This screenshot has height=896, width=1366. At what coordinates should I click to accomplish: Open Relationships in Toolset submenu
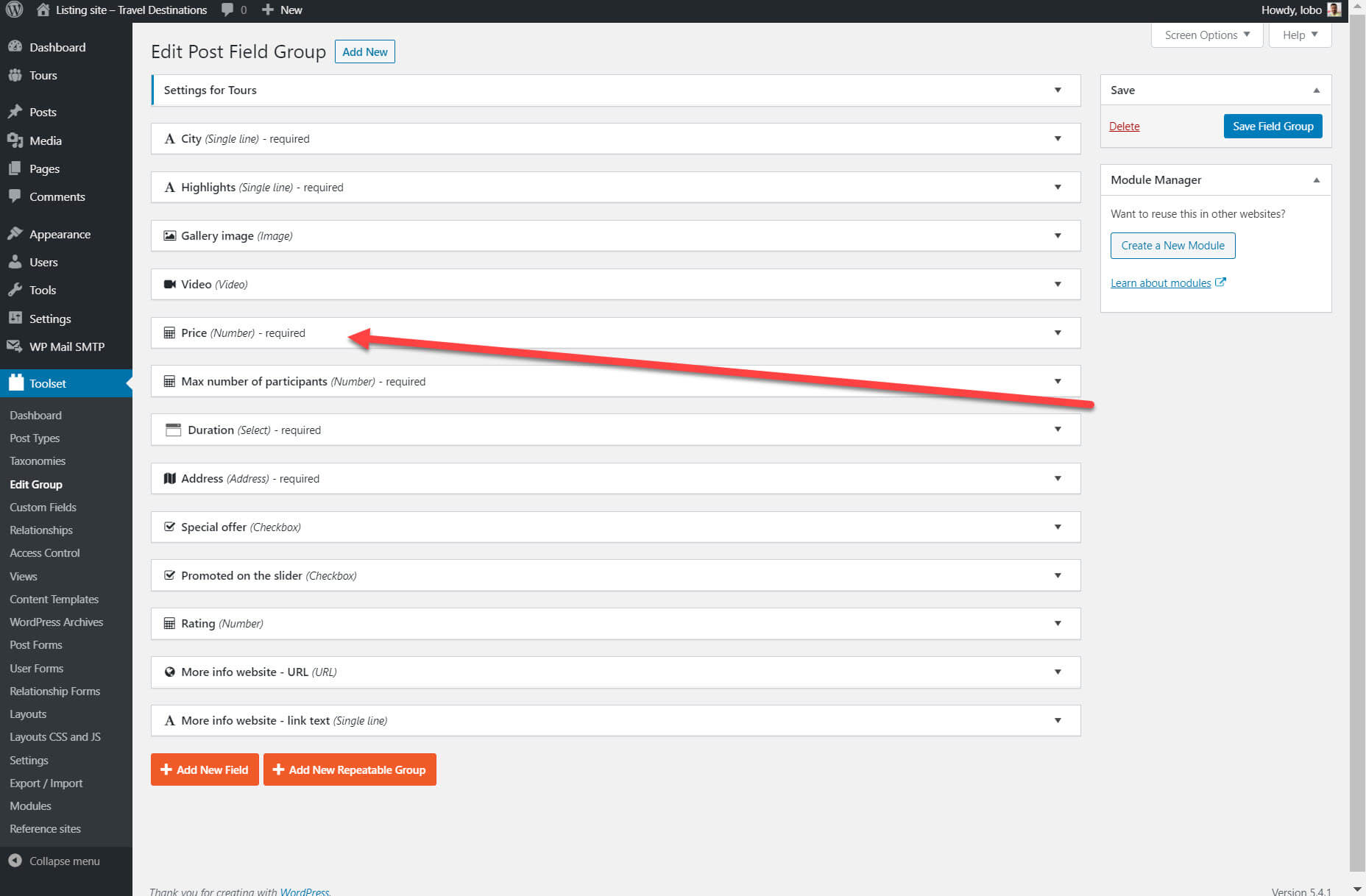(x=41, y=530)
